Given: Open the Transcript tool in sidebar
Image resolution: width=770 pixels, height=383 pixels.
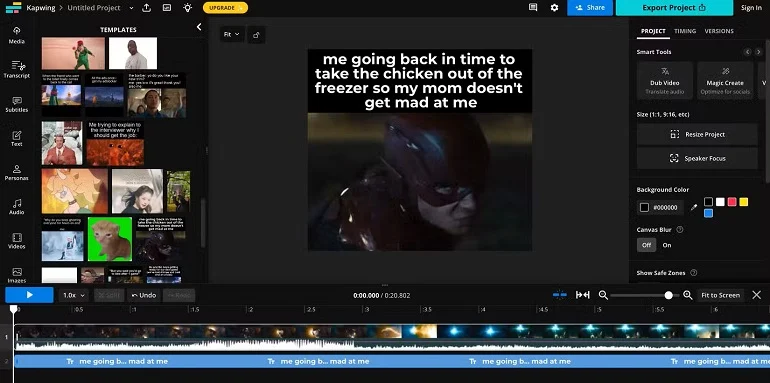Looking at the screenshot, I should (x=17, y=69).
